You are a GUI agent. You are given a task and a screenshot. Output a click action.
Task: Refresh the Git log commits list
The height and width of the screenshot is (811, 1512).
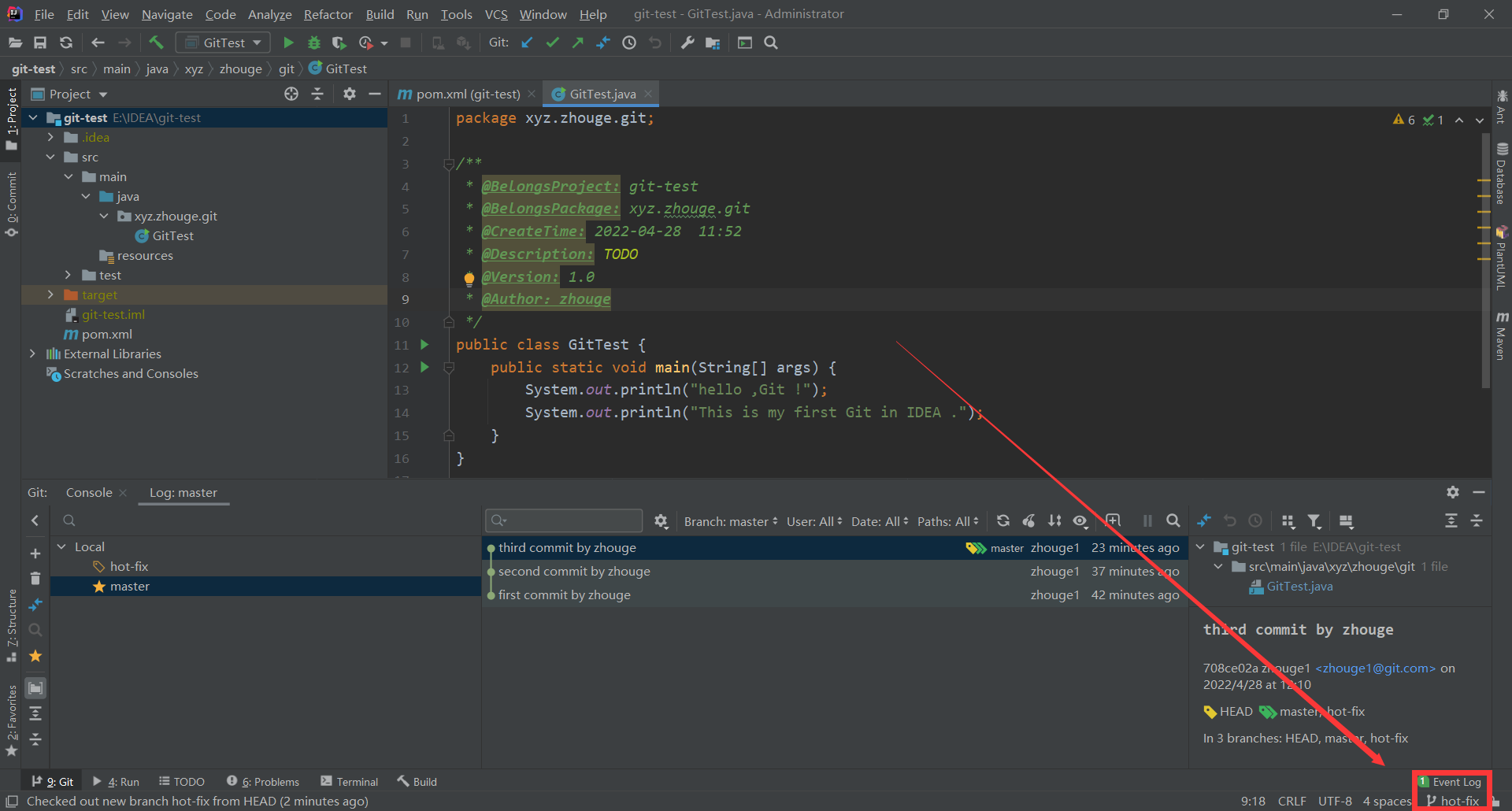pos(1002,520)
